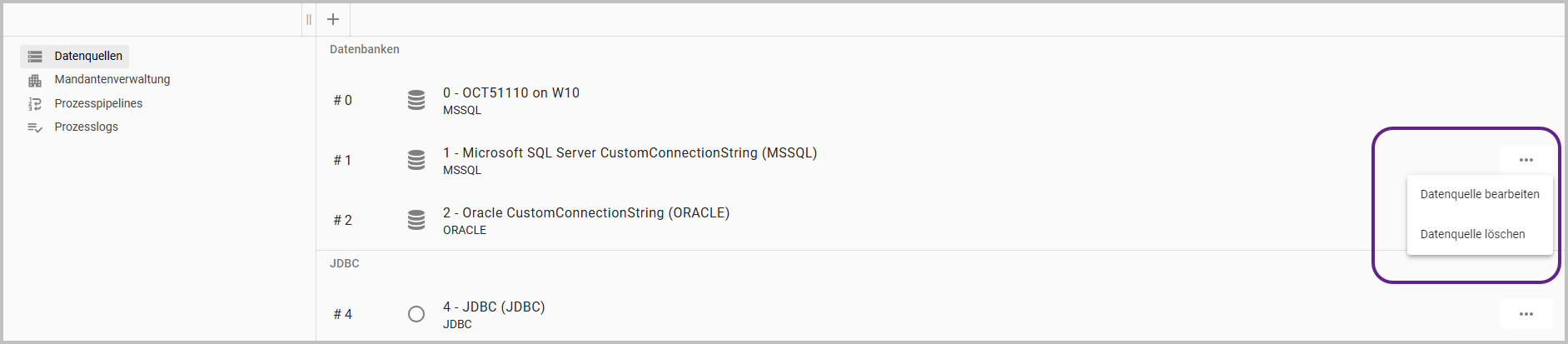Screen dimensions: 1568x344
Task: Select the Datenquellen navigation entry
Action: click(x=88, y=56)
